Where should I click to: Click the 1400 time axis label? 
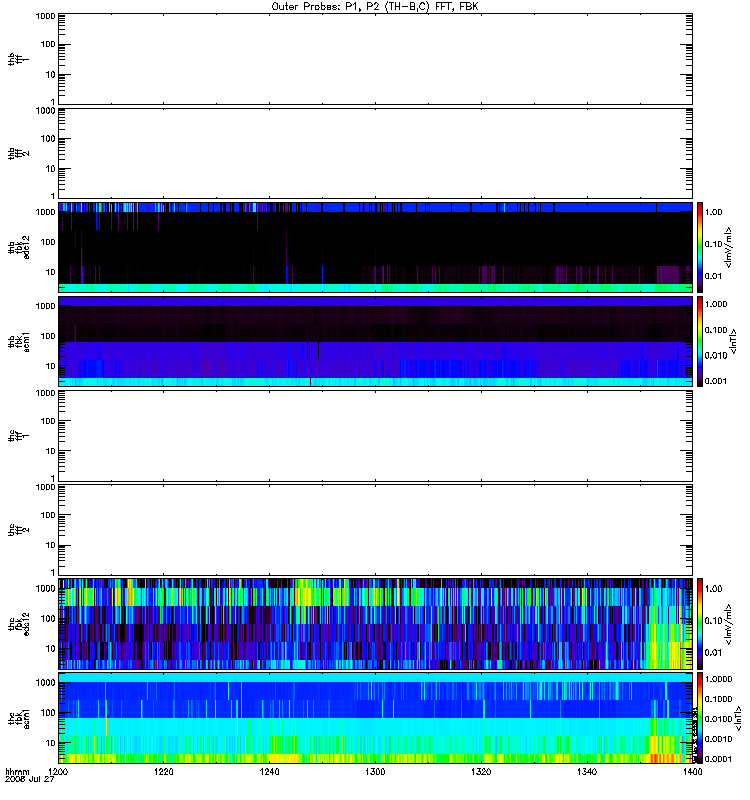tap(692, 771)
